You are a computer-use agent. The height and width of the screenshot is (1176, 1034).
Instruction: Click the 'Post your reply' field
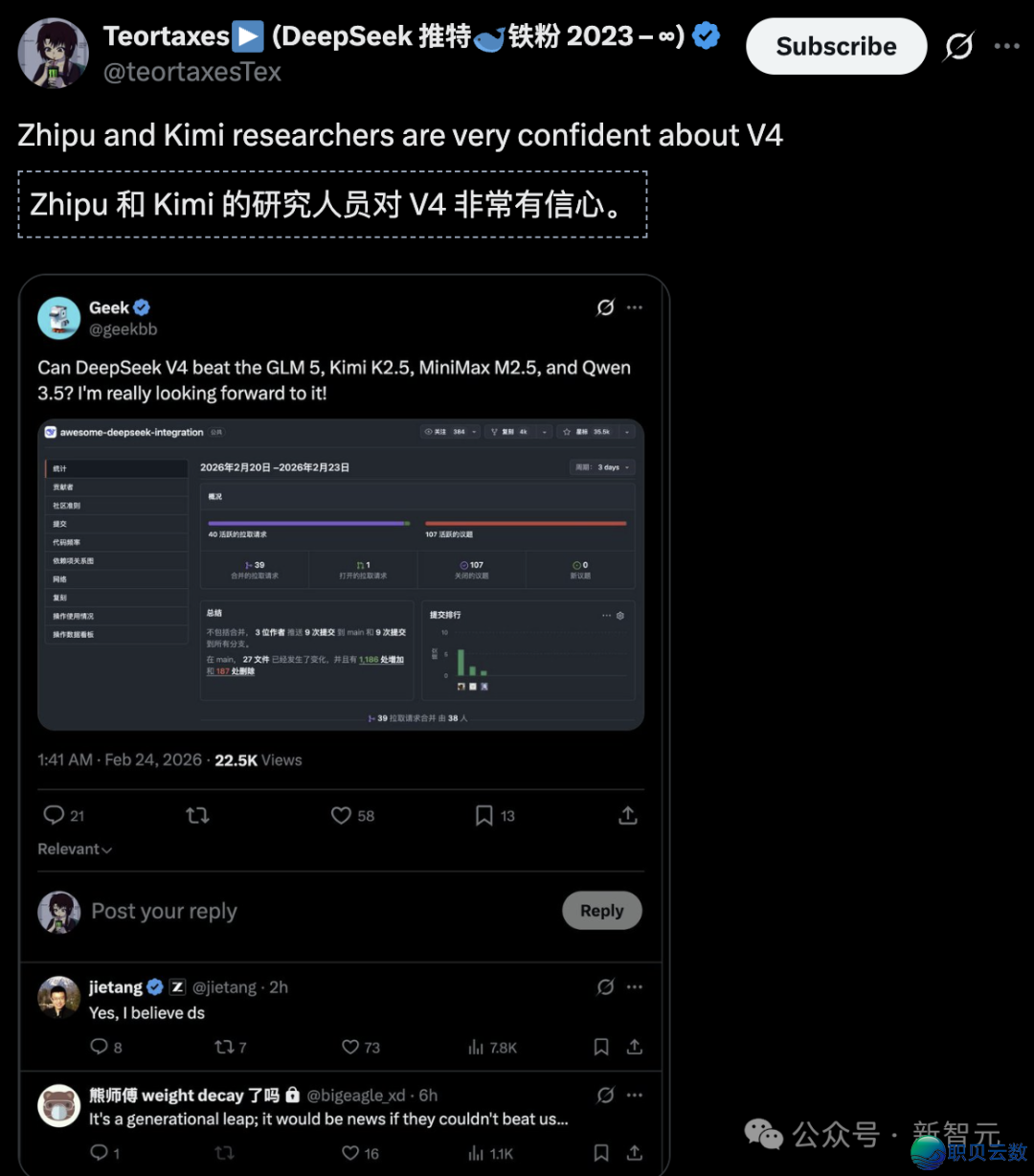[x=164, y=911]
